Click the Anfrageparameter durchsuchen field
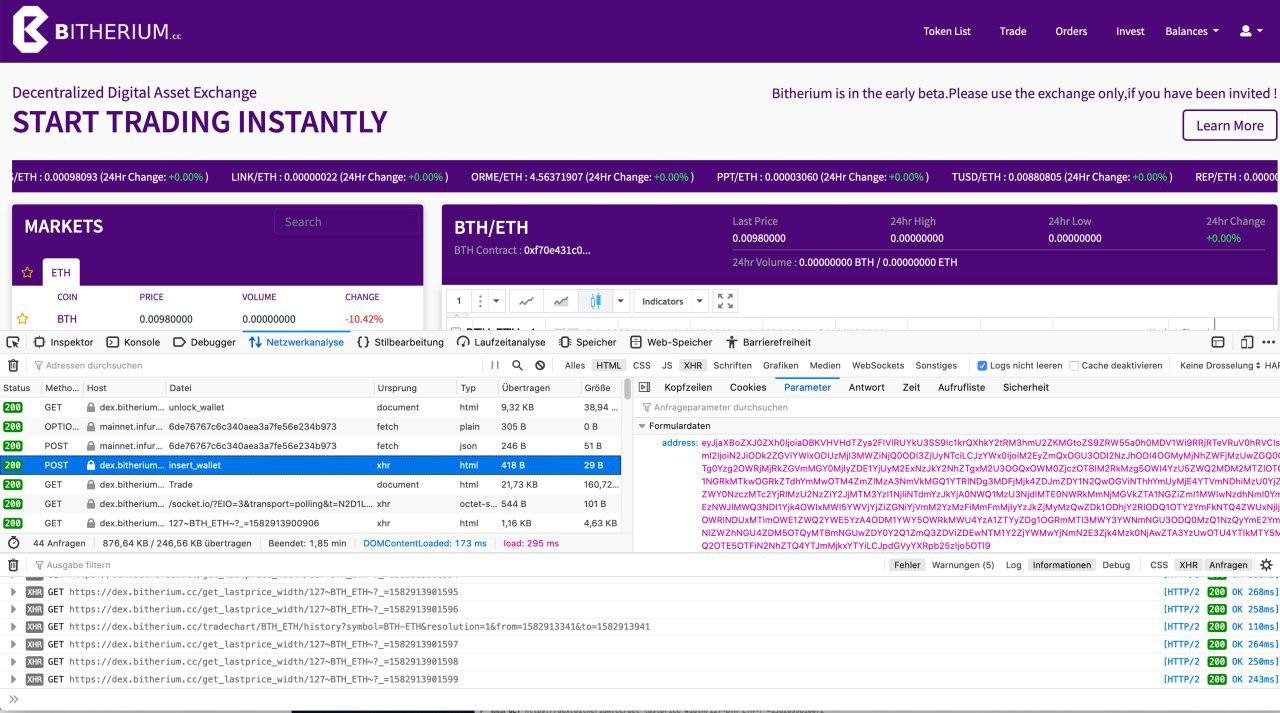Viewport: 1280px width, 713px height. coord(957,407)
